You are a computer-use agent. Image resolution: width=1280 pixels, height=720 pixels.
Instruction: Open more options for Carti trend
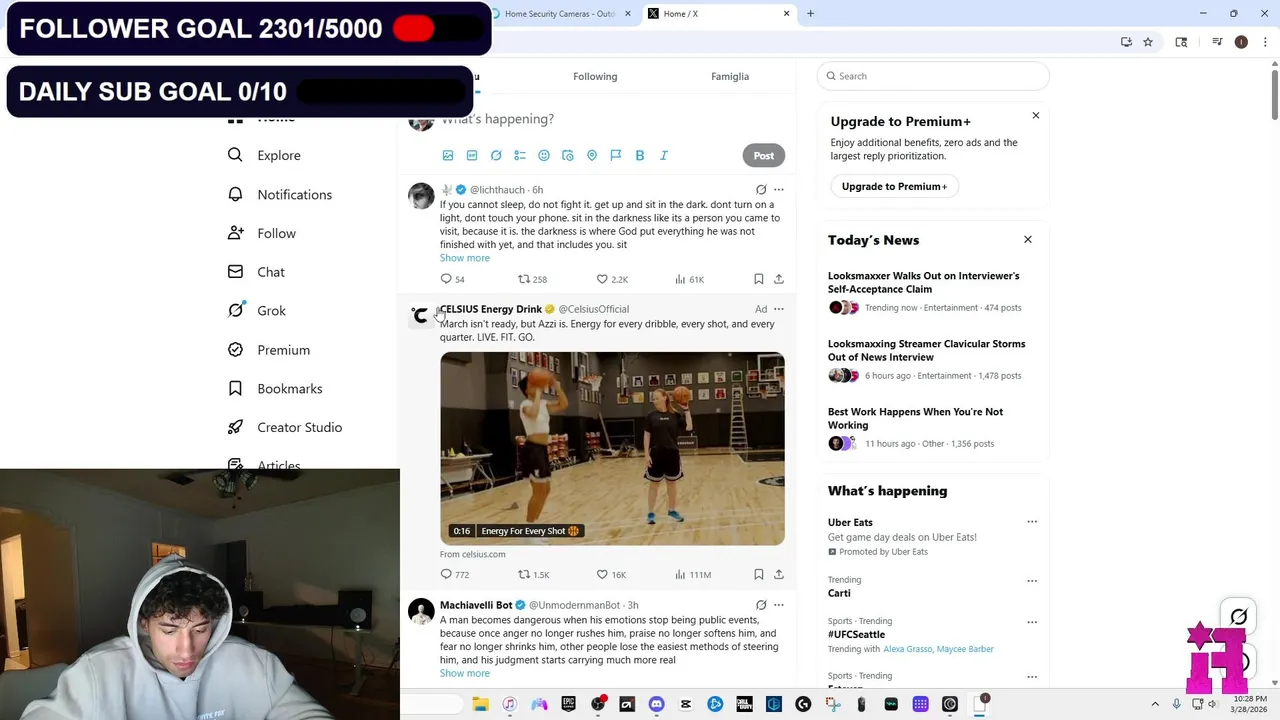point(1032,581)
